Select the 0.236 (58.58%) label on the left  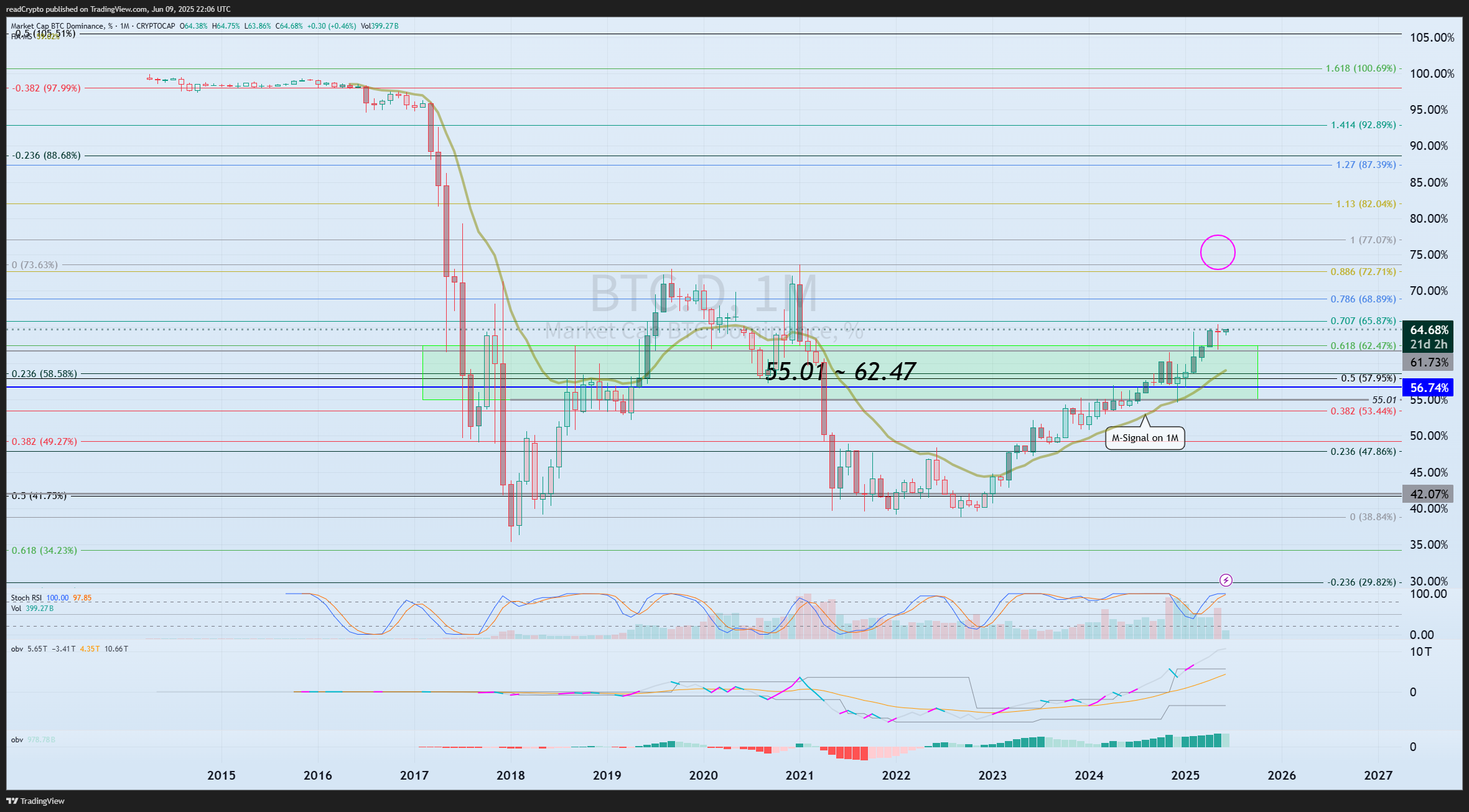(x=44, y=374)
